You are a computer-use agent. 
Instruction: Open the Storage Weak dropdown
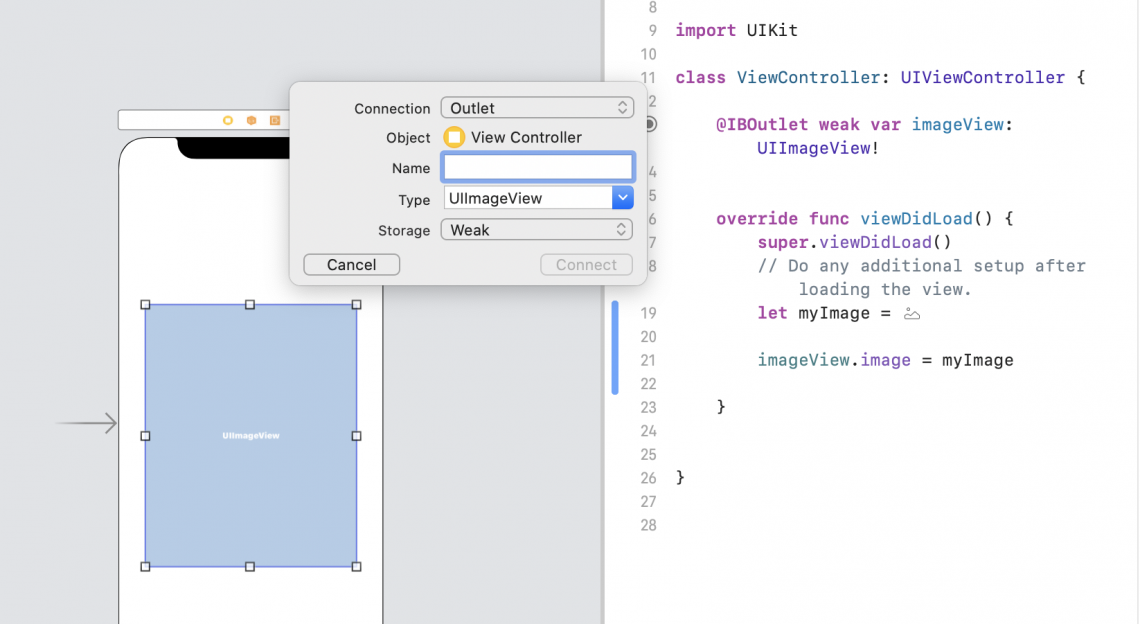[x=536, y=230]
